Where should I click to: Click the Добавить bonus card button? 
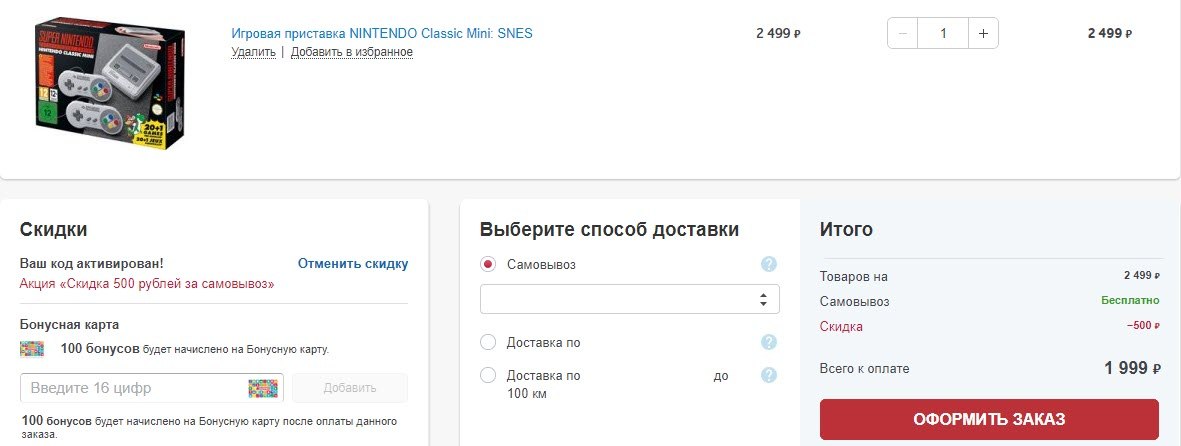pos(349,388)
